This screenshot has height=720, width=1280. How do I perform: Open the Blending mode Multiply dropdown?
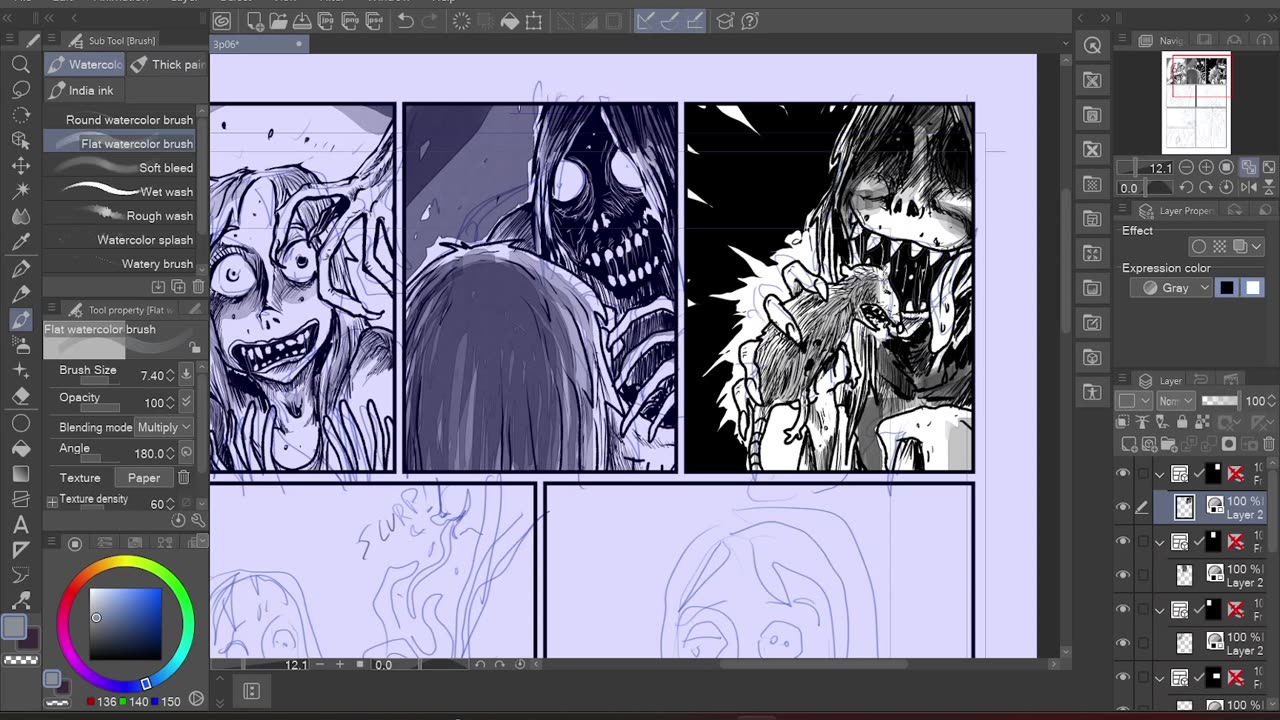(x=165, y=427)
